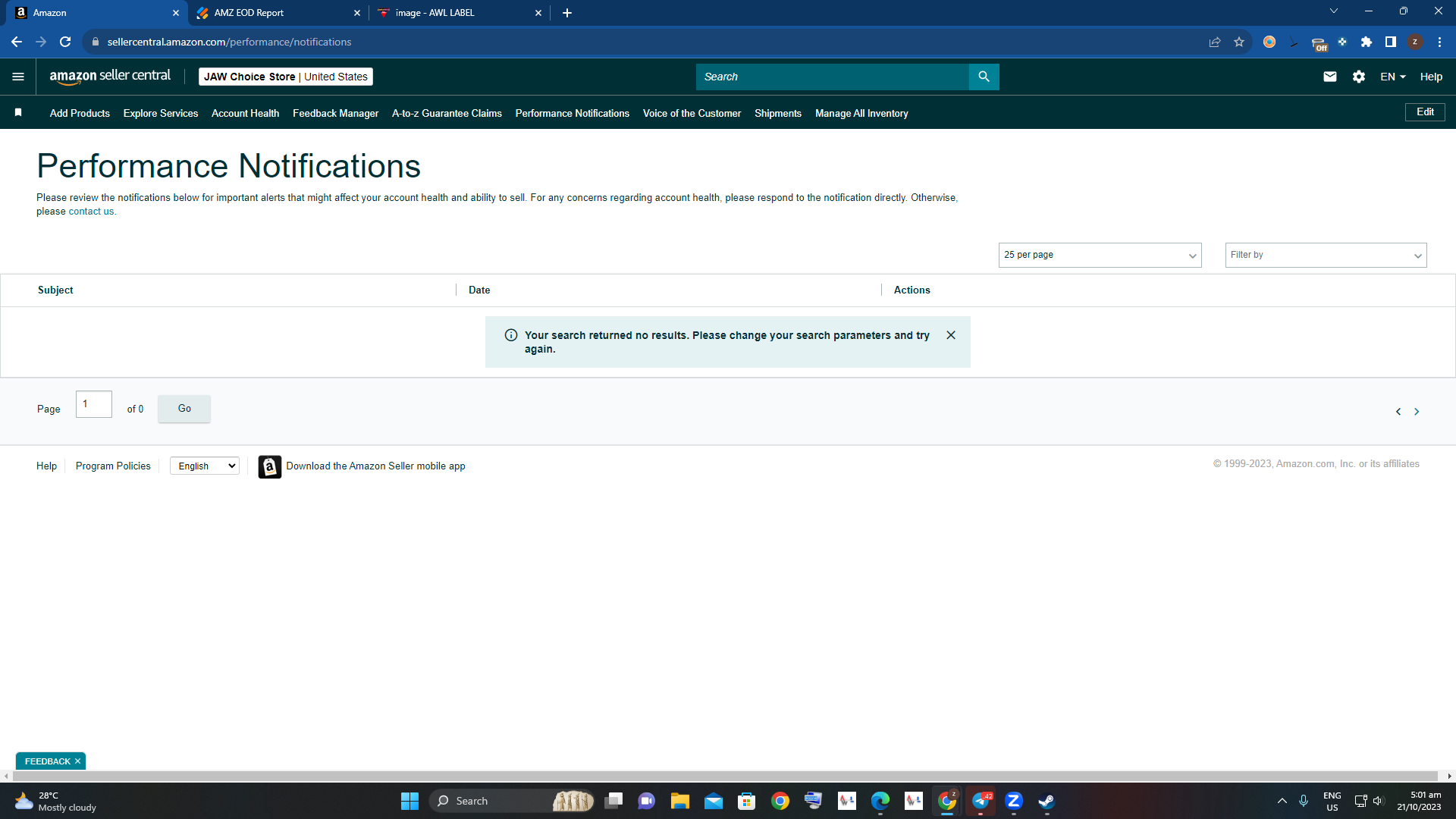Click the bookmark icon in the navigation bar

click(18, 113)
